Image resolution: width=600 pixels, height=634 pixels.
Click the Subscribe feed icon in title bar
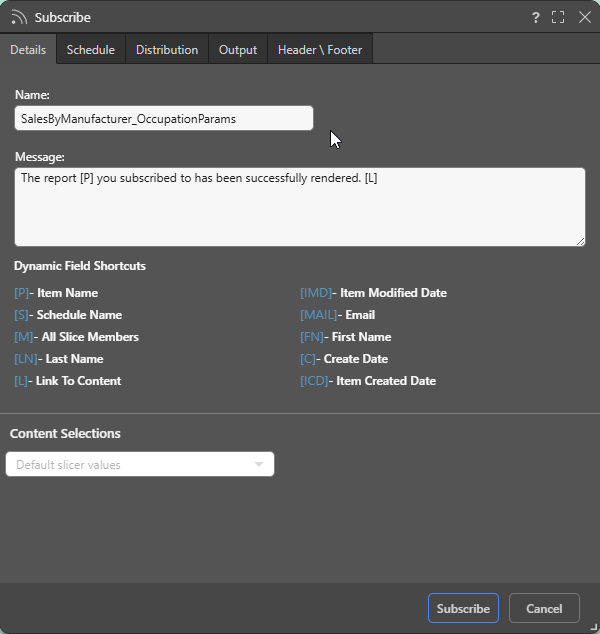19,17
